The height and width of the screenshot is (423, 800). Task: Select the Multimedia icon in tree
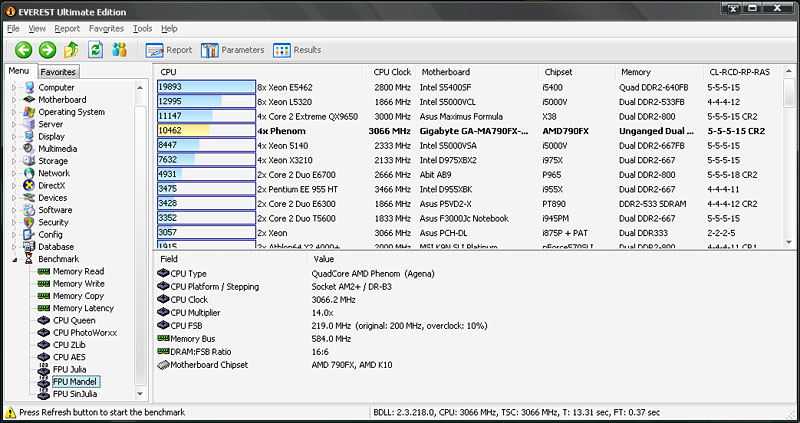30,148
